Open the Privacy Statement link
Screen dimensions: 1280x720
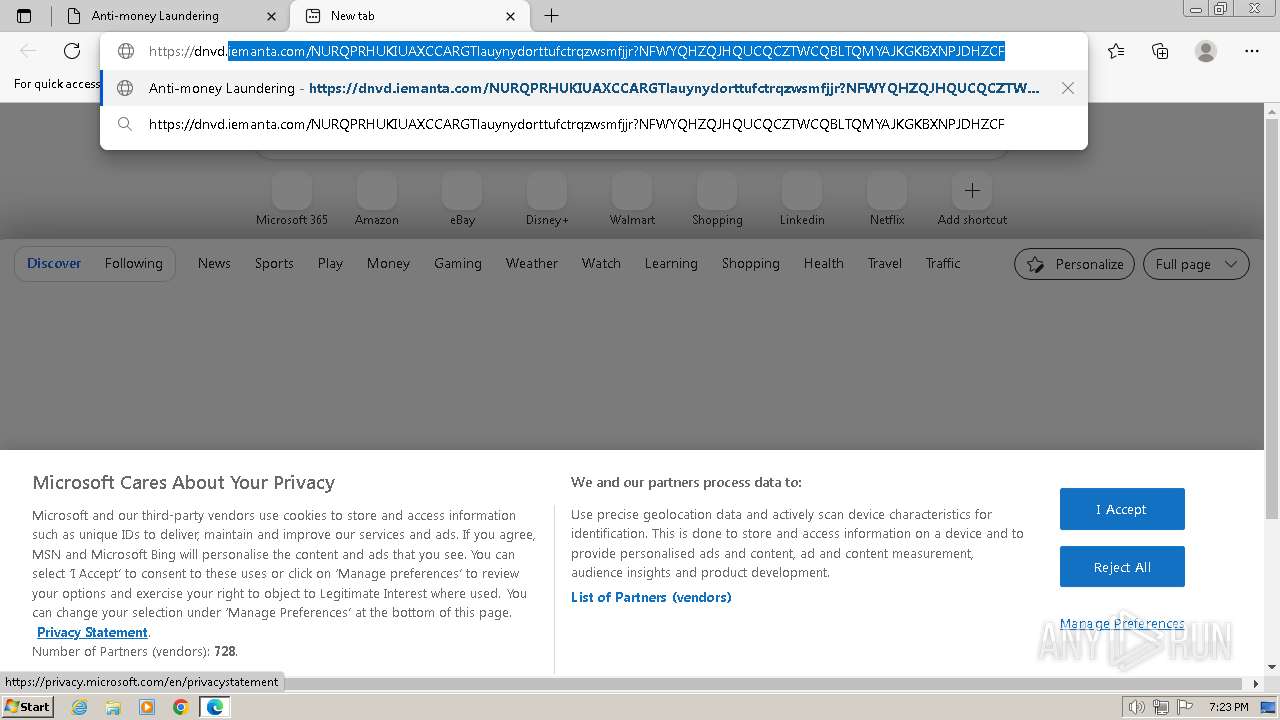point(92,632)
